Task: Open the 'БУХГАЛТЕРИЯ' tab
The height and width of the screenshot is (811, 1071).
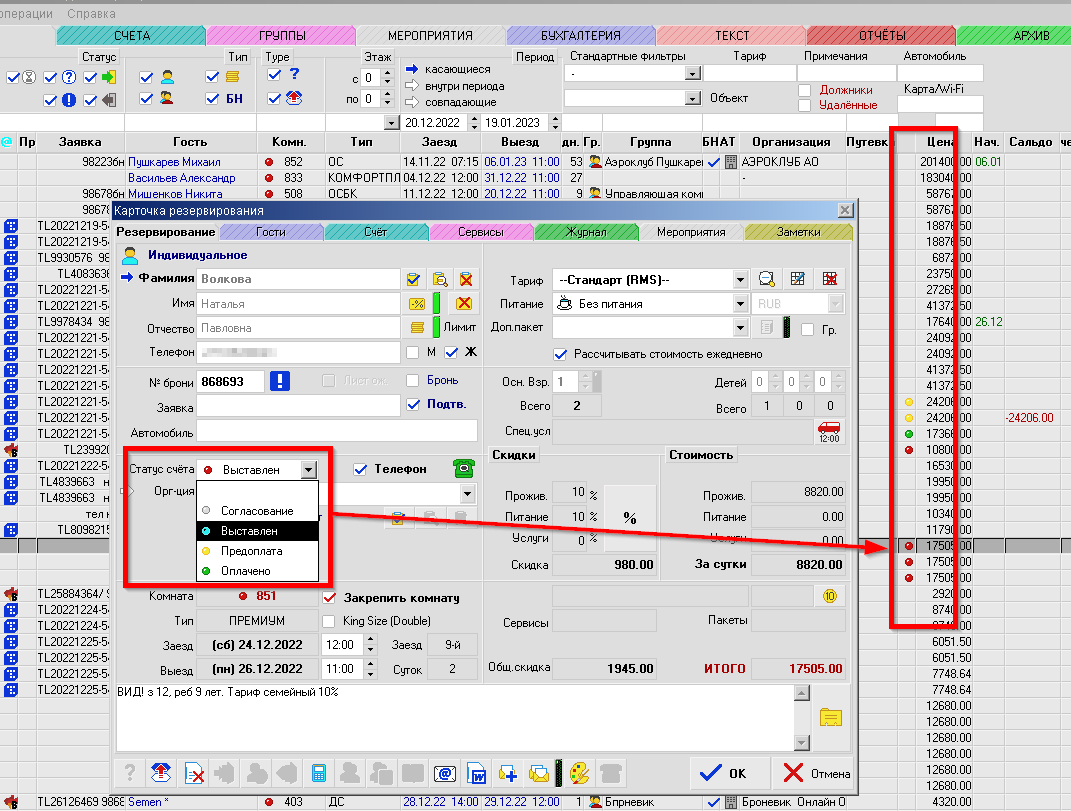Action: (581, 35)
